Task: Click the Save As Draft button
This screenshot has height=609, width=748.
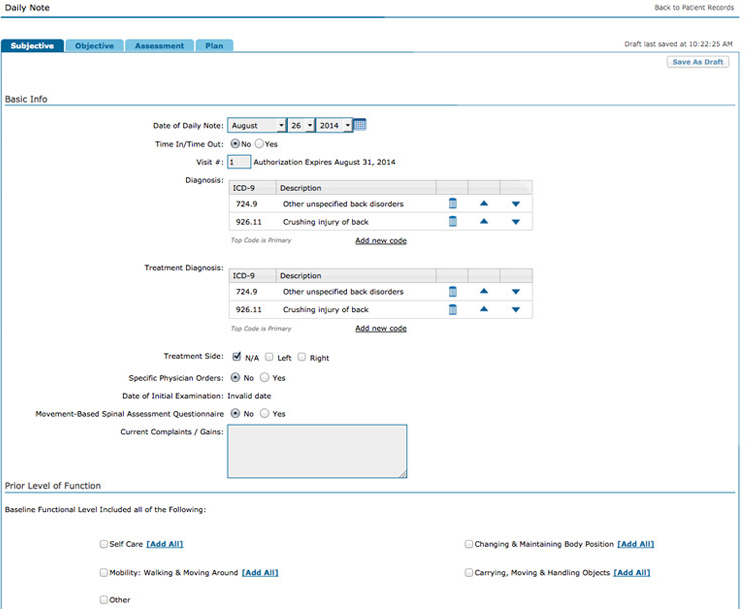Action: (x=697, y=62)
